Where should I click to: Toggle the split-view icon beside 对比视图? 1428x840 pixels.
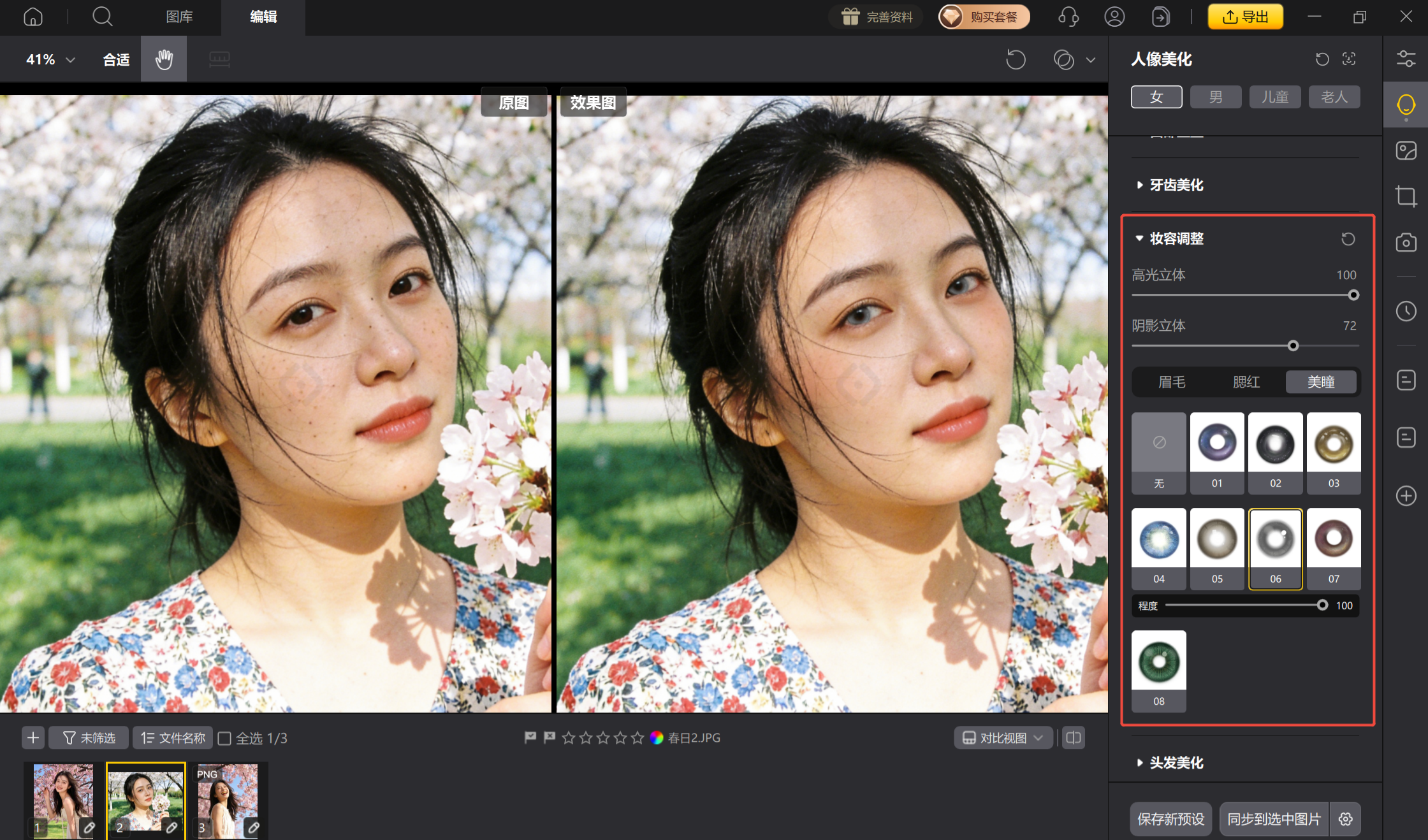[x=1072, y=737]
